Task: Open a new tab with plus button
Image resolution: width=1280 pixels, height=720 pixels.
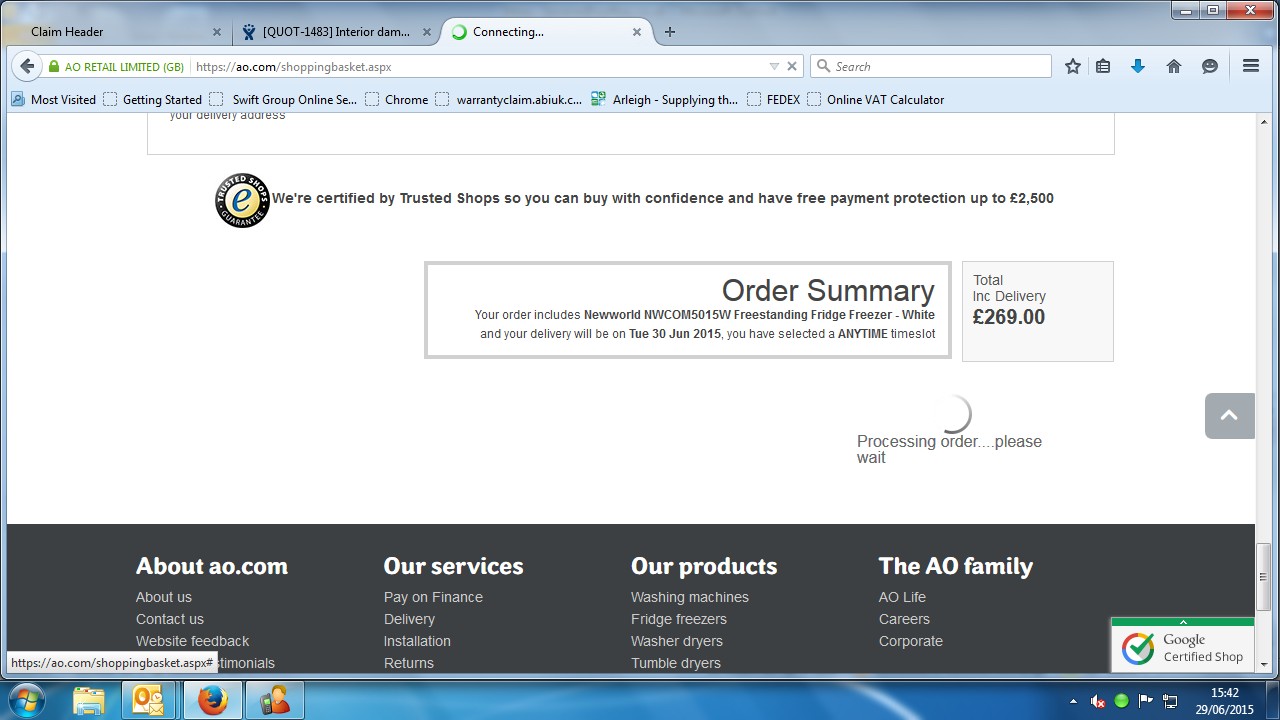Action: pyautogui.click(x=670, y=32)
